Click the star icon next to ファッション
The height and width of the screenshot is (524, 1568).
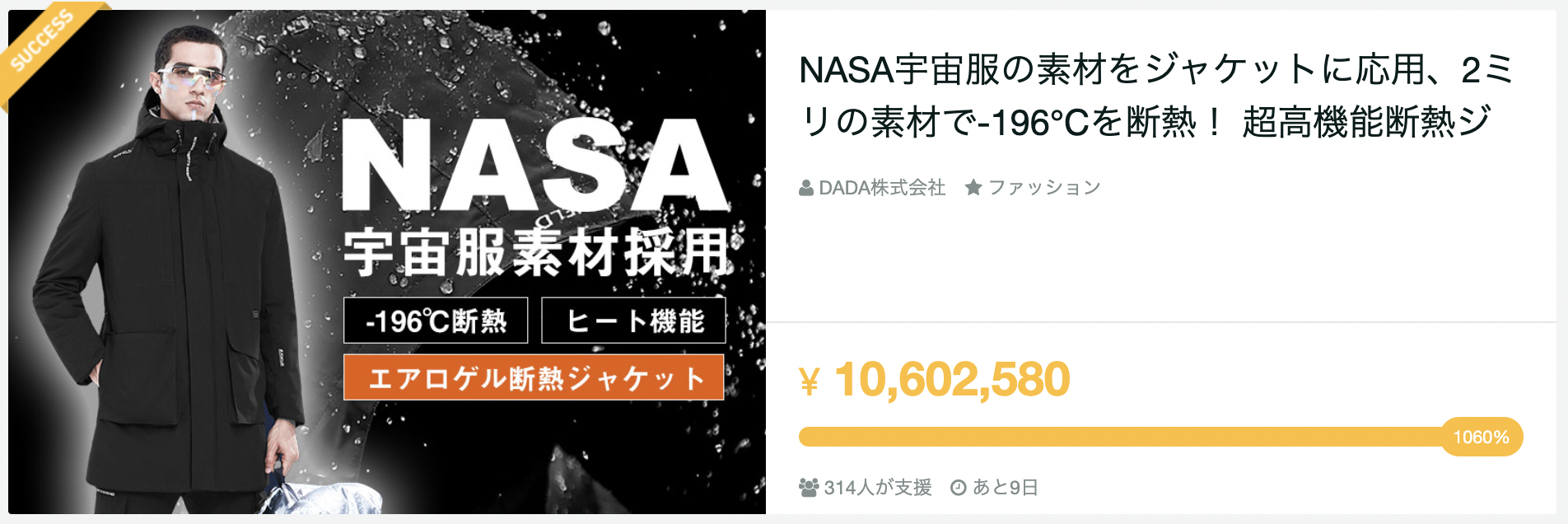975,188
